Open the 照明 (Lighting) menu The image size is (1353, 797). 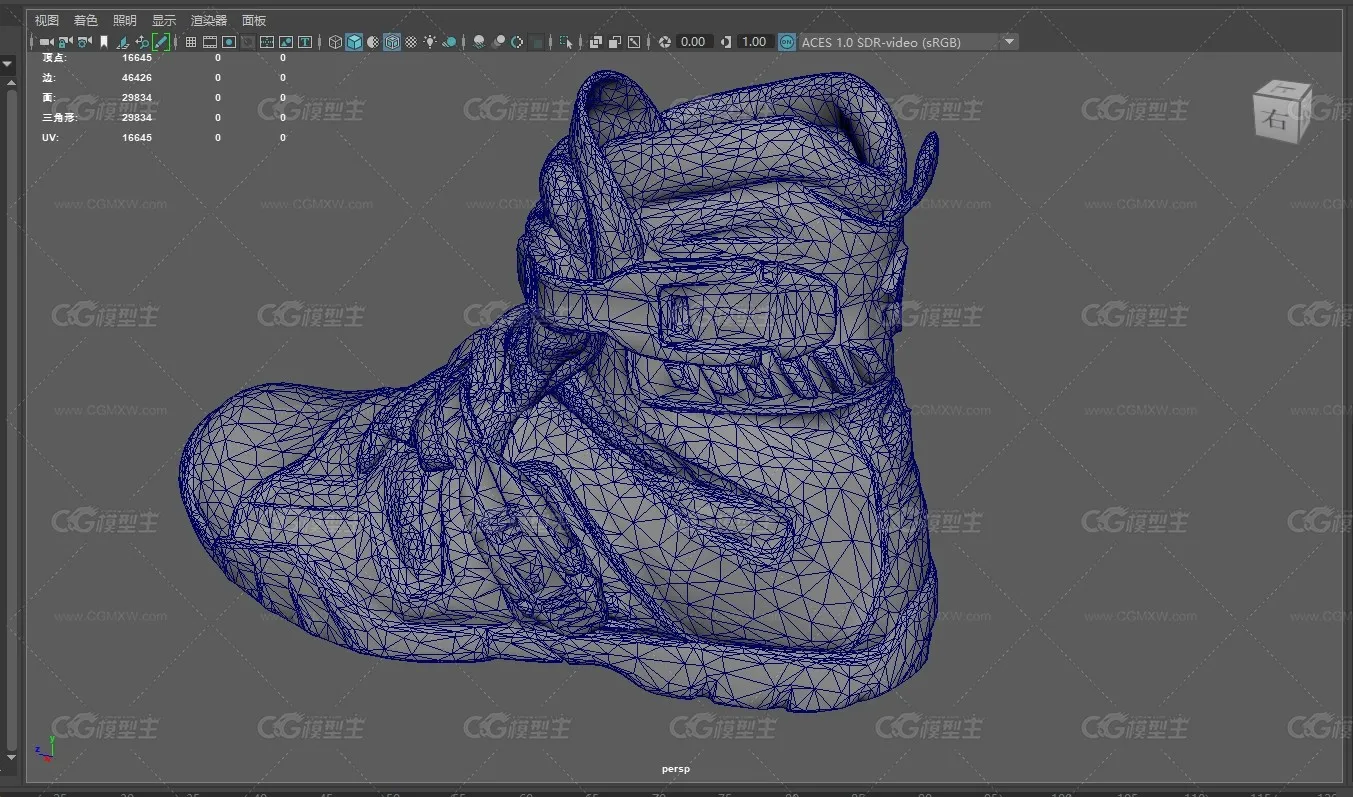pos(125,20)
